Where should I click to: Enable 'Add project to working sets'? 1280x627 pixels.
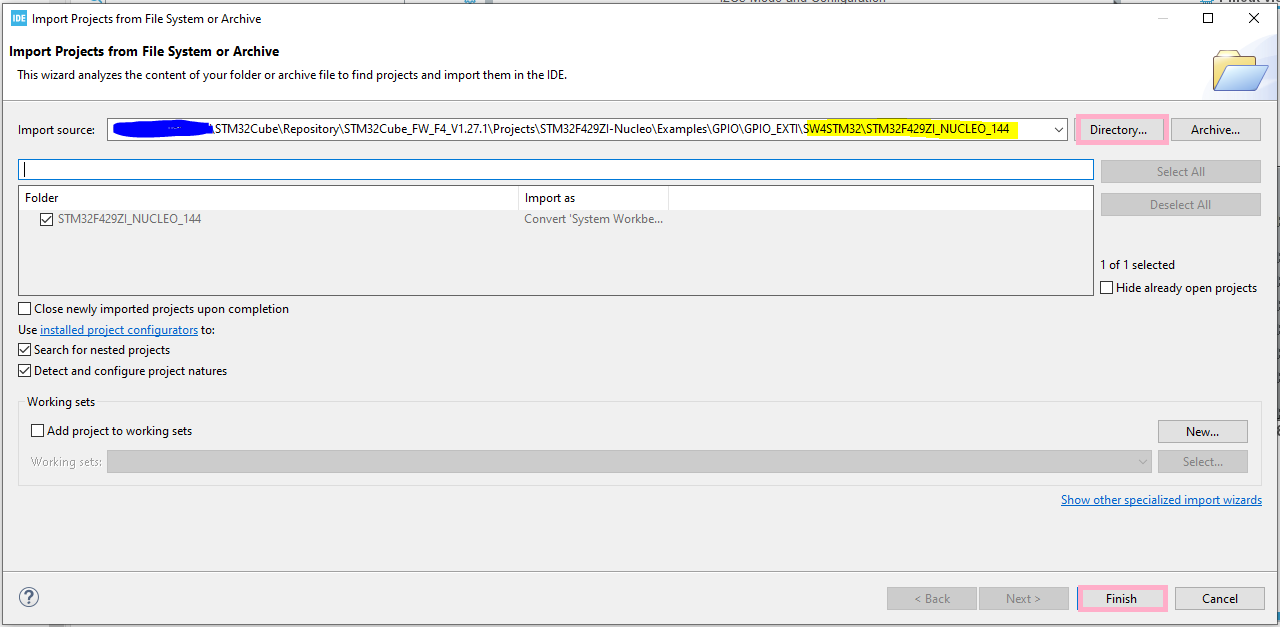(x=37, y=431)
